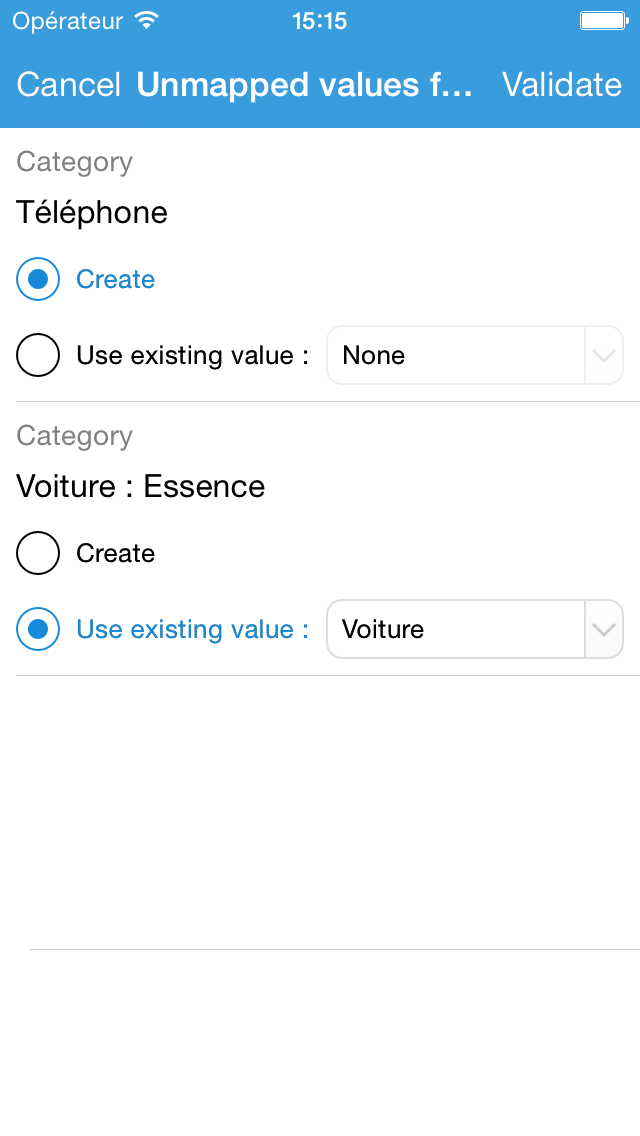640x1136 pixels.
Task: Tap the Create label under Voiture : Essence
Action: [x=115, y=553]
